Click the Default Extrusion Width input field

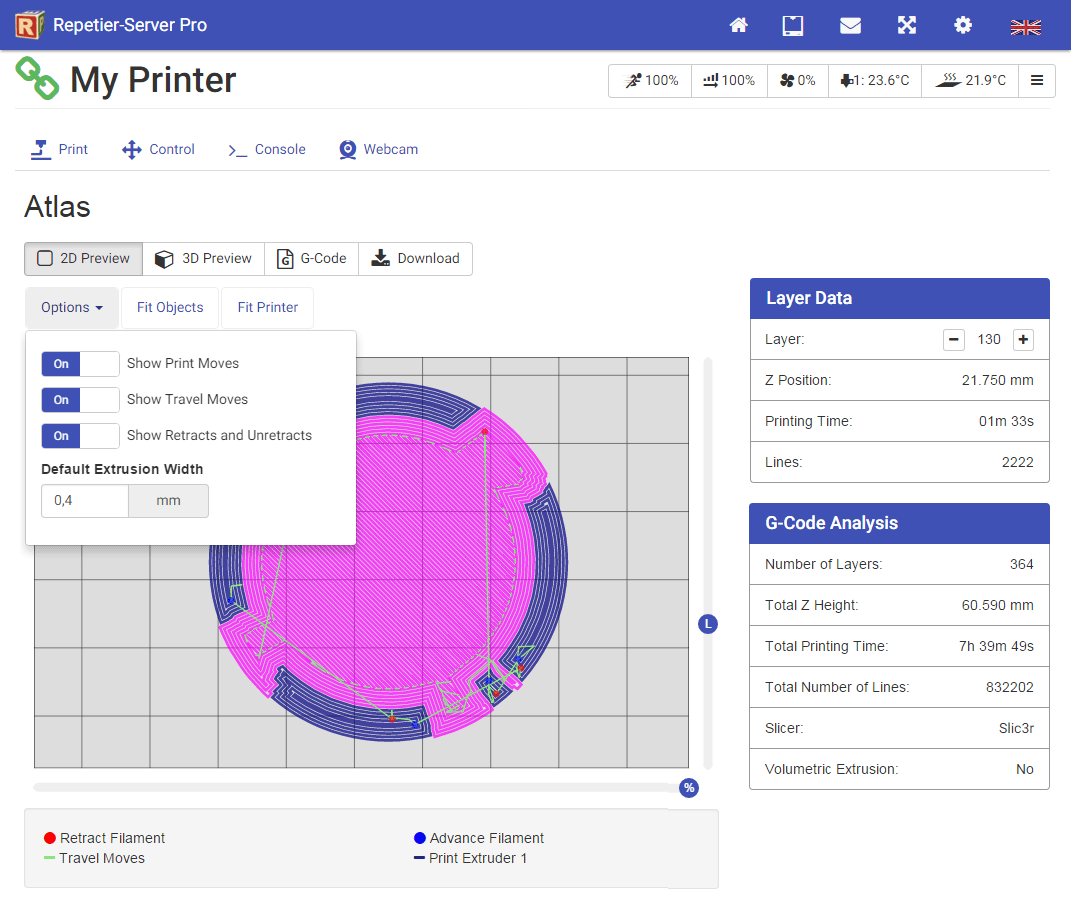point(85,501)
